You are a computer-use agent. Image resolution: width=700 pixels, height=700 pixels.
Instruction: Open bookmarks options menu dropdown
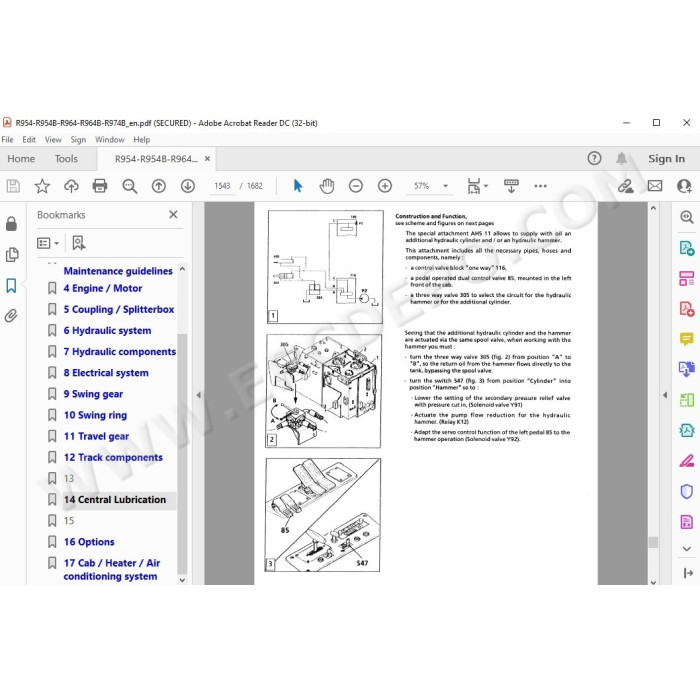[x=48, y=243]
